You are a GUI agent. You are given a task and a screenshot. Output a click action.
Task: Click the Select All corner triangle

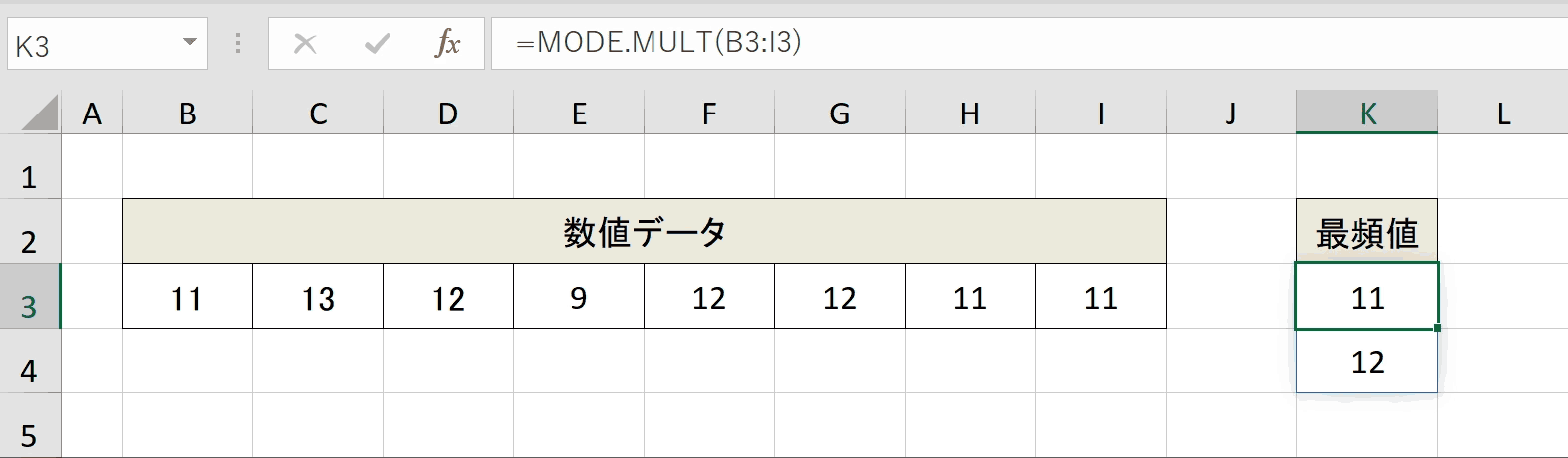[40, 113]
